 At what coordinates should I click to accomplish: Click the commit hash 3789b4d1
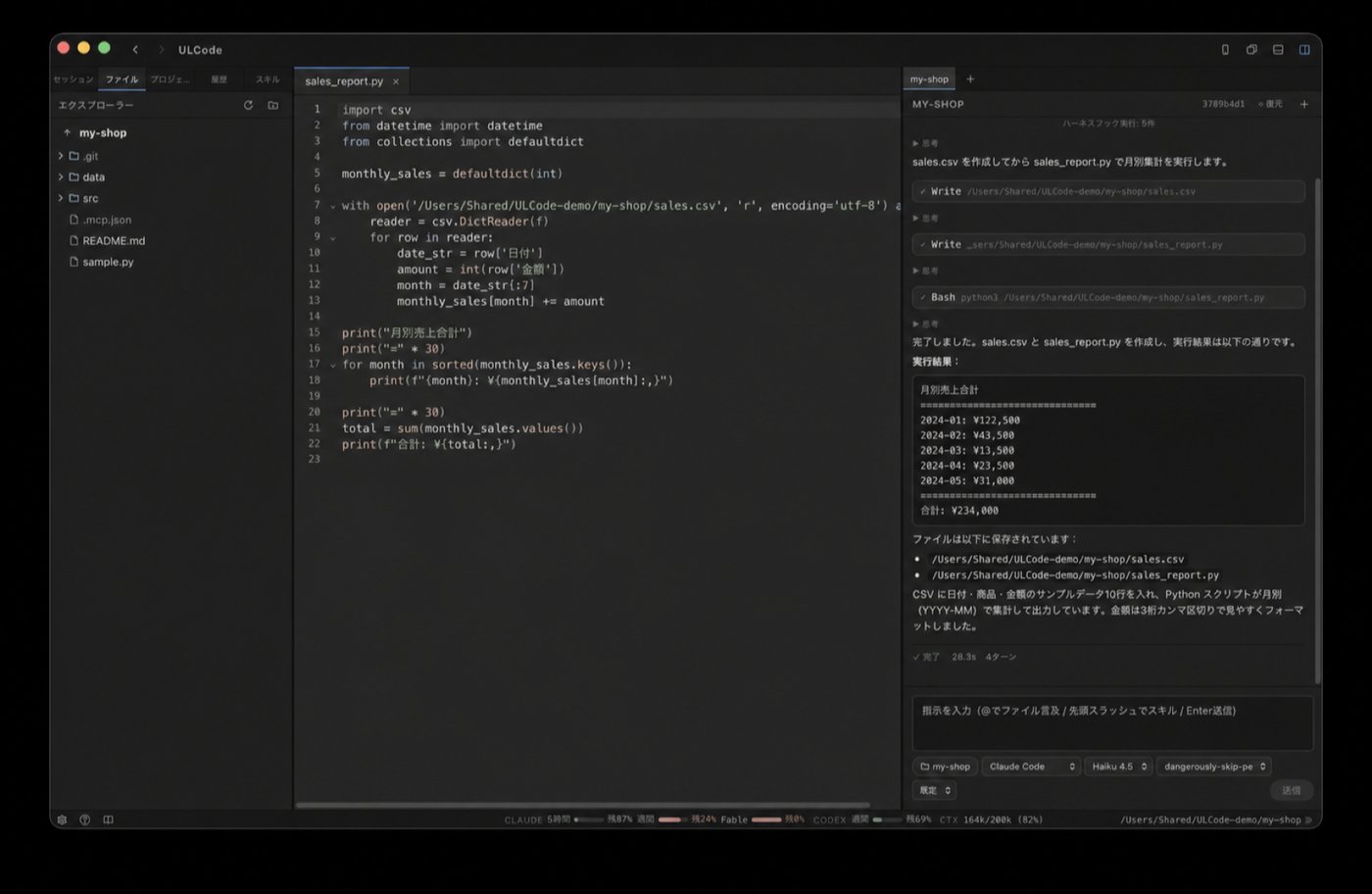(1223, 104)
